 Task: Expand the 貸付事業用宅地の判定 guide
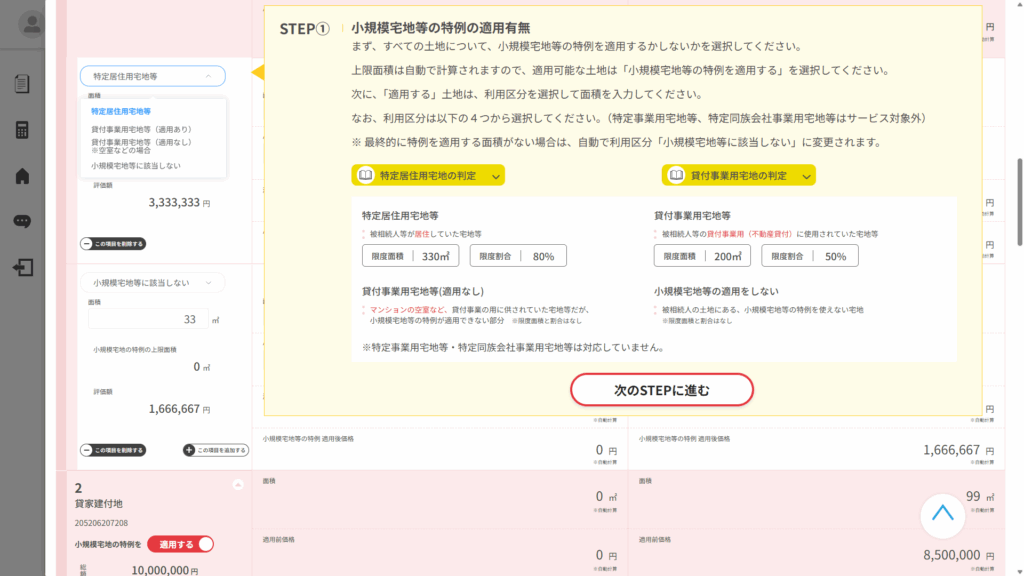738,176
